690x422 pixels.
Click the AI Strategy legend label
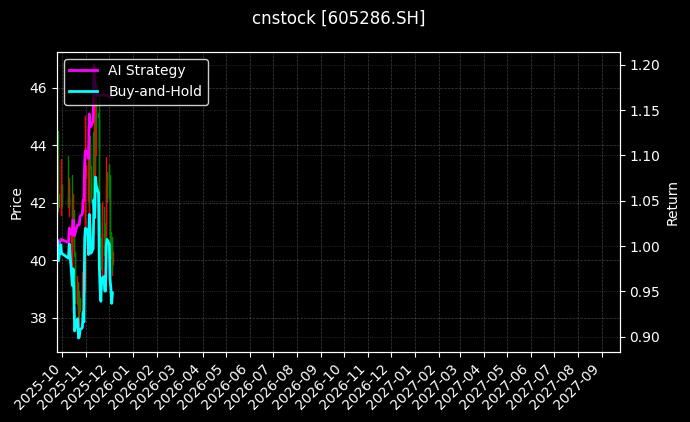(x=146, y=70)
